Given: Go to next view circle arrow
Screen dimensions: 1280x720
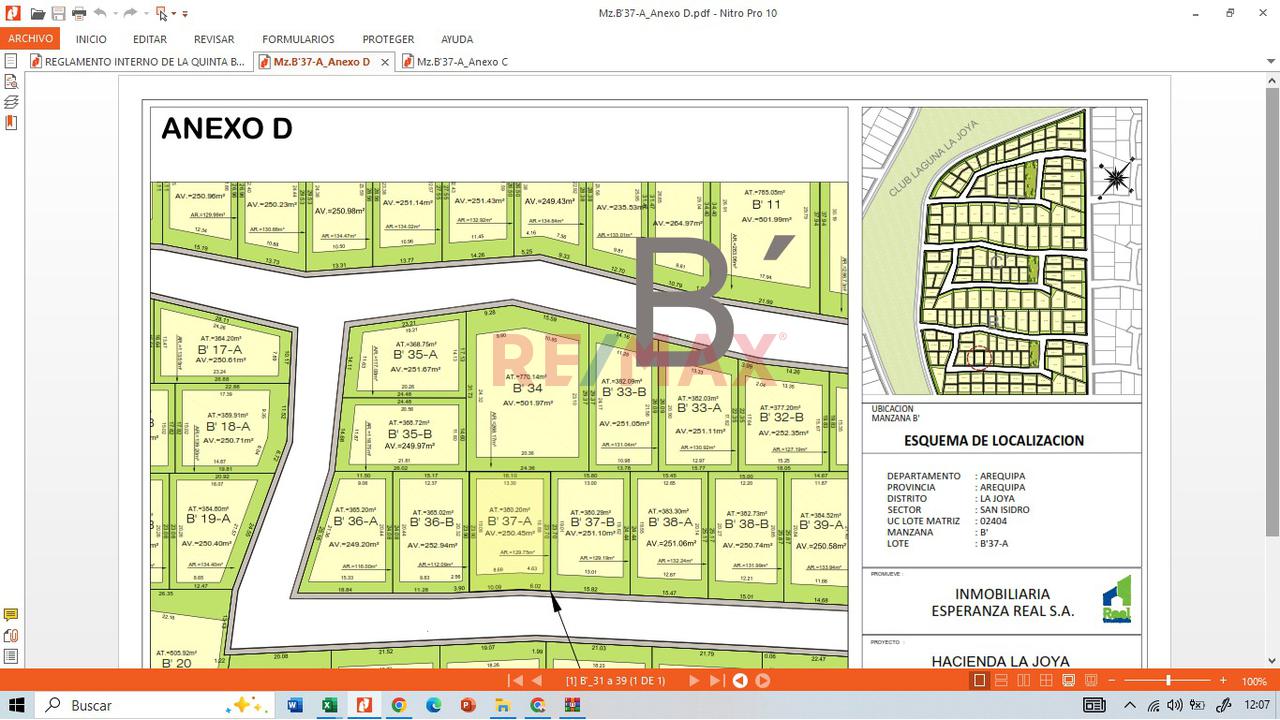Looking at the screenshot, I should coord(762,681).
